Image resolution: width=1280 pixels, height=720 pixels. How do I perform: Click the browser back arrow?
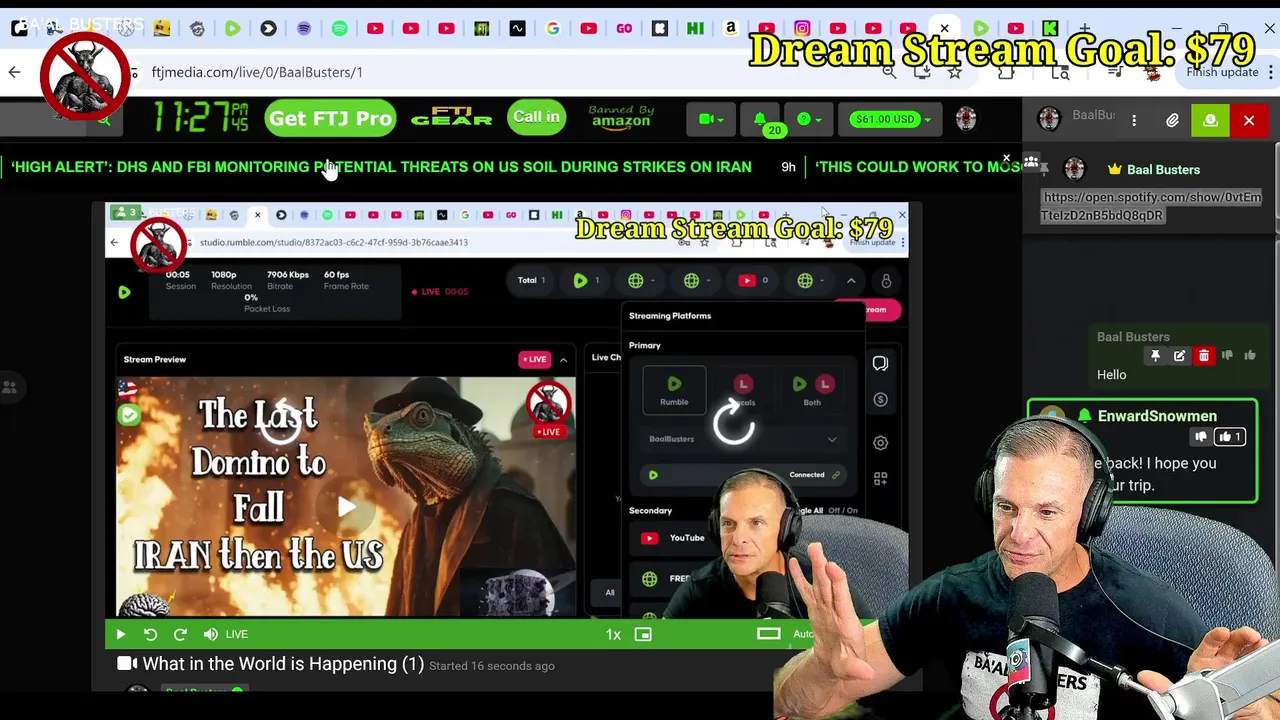pyautogui.click(x=14, y=72)
